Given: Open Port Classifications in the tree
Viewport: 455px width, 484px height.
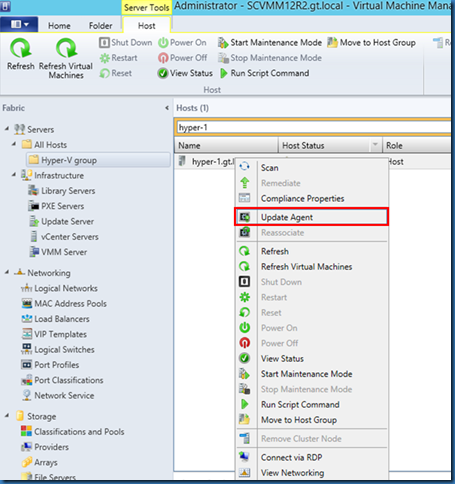Looking at the screenshot, I should pos(62,380).
